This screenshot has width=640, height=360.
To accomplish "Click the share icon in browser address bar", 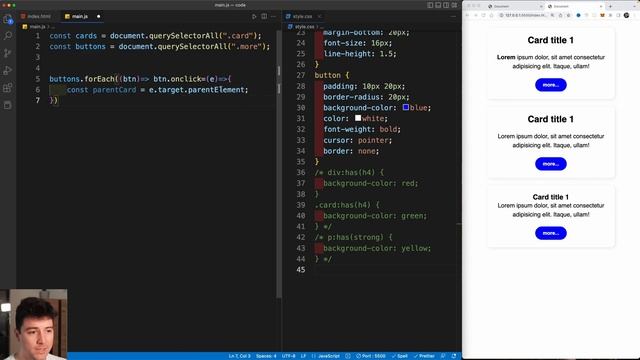I will point(560,15).
